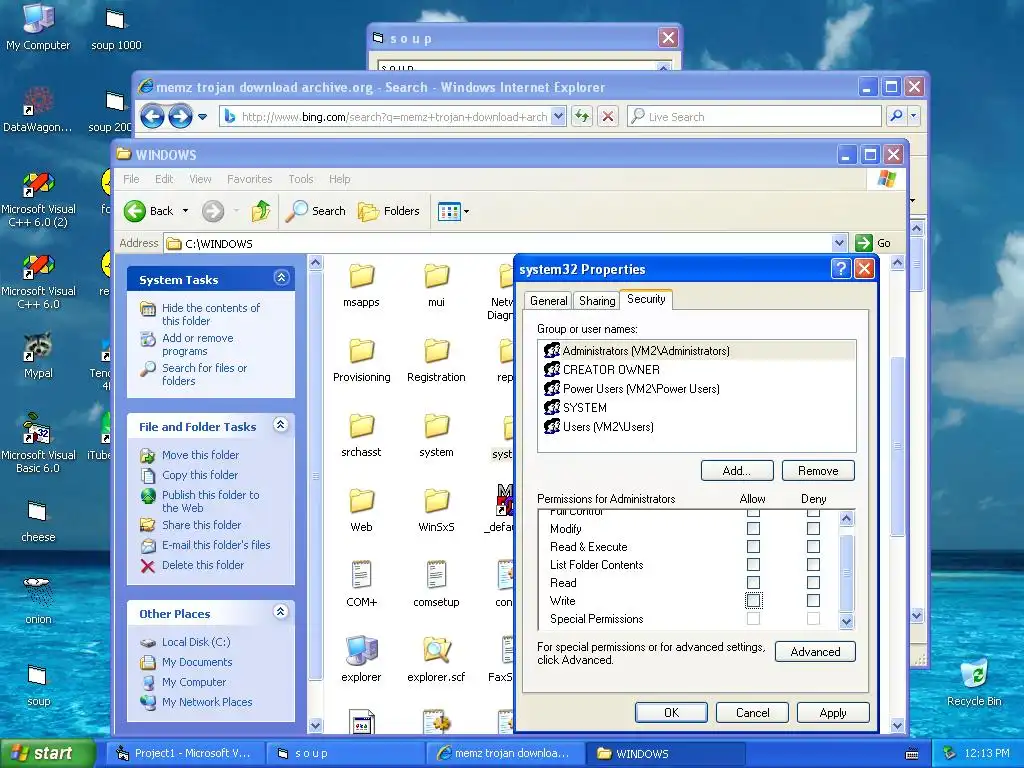Screen dimensions: 1024x768
Task: Select COM+ log file
Action: 361,584
